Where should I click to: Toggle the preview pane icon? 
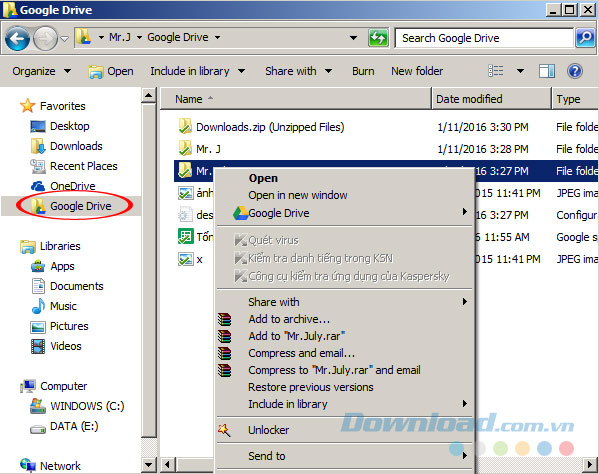(547, 71)
